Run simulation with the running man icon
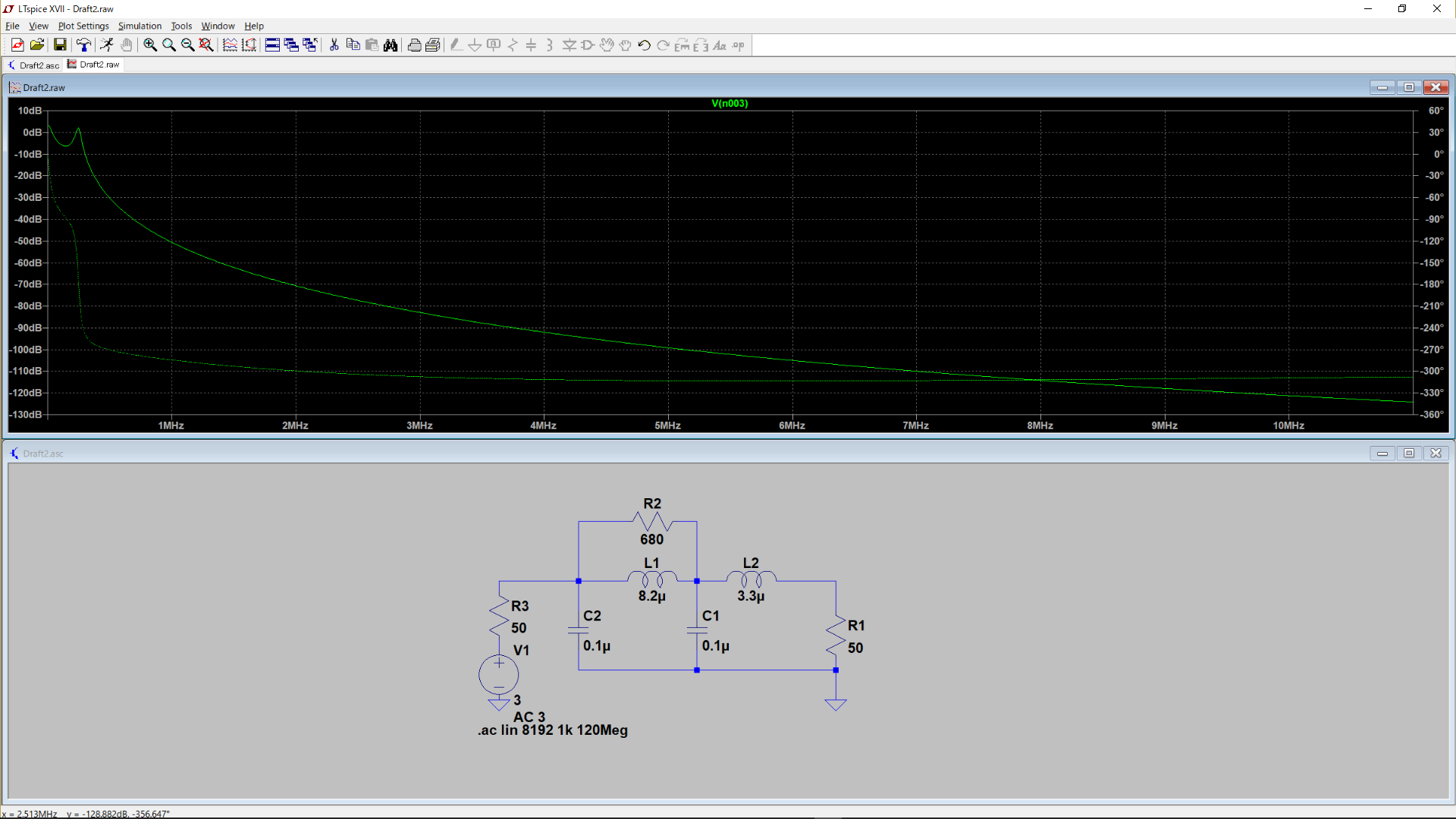Screen dimensions: 1456x819 107,45
